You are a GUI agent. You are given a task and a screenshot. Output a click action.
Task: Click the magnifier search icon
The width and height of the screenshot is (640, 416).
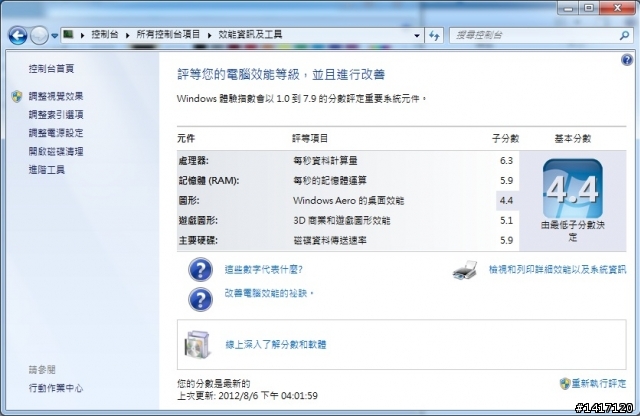[x=624, y=36]
